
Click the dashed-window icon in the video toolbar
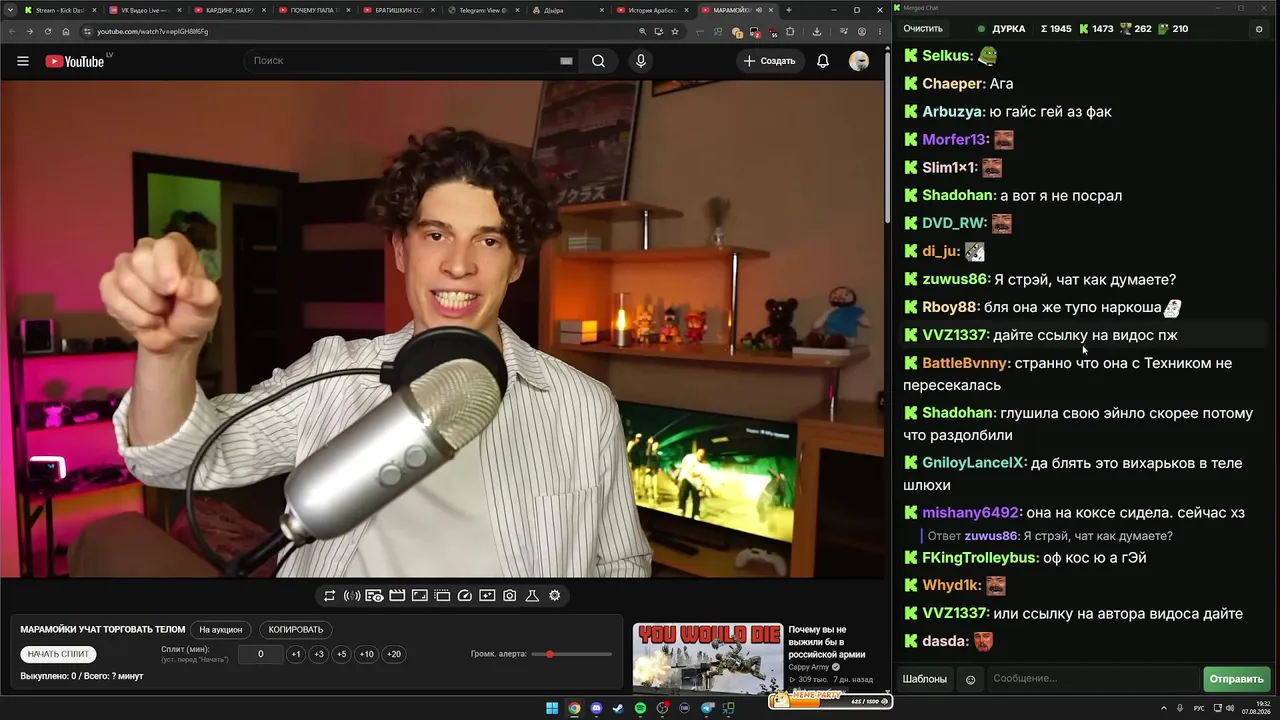(442, 596)
